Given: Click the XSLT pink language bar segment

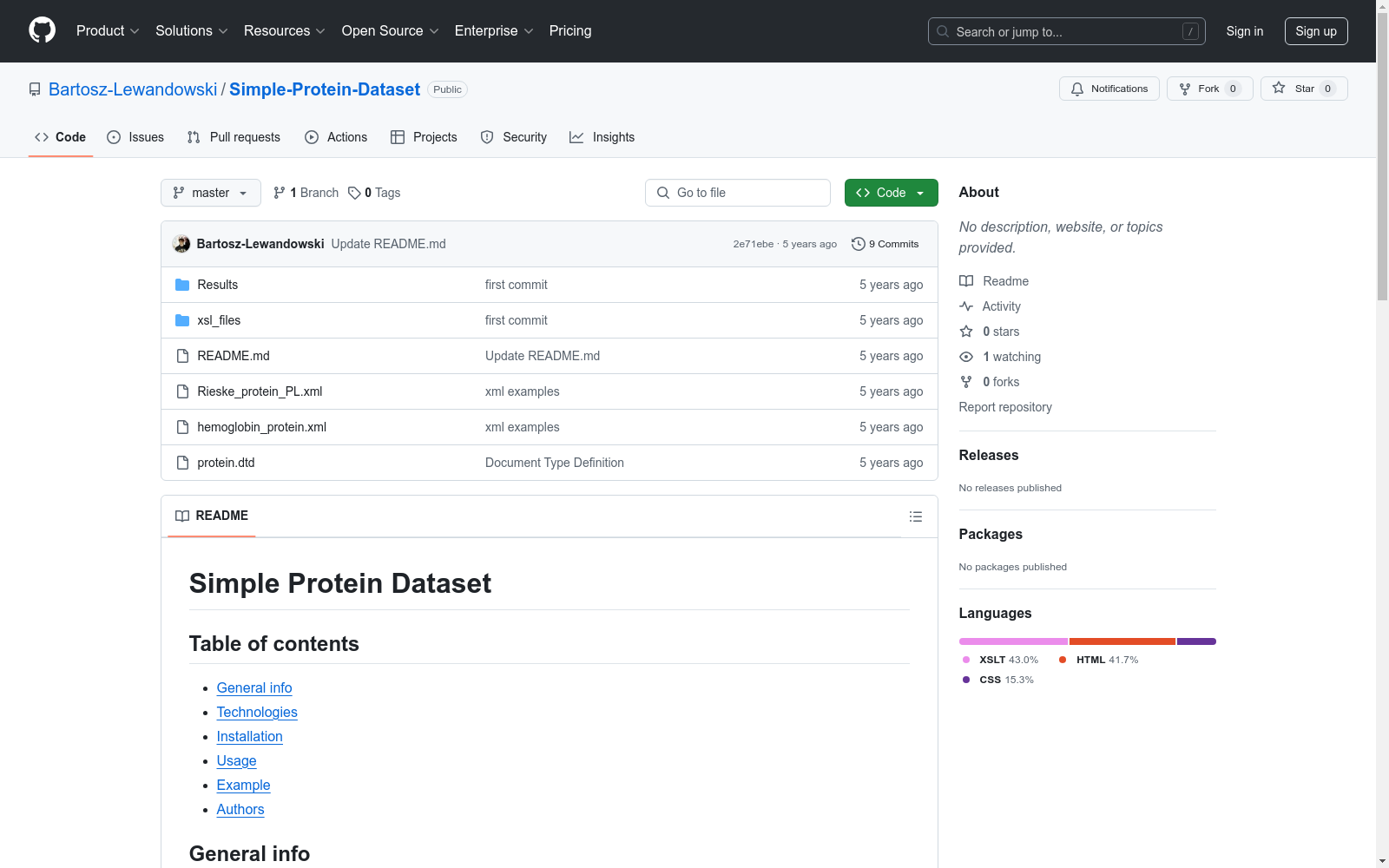Looking at the screenshot, I should 1013,641.
